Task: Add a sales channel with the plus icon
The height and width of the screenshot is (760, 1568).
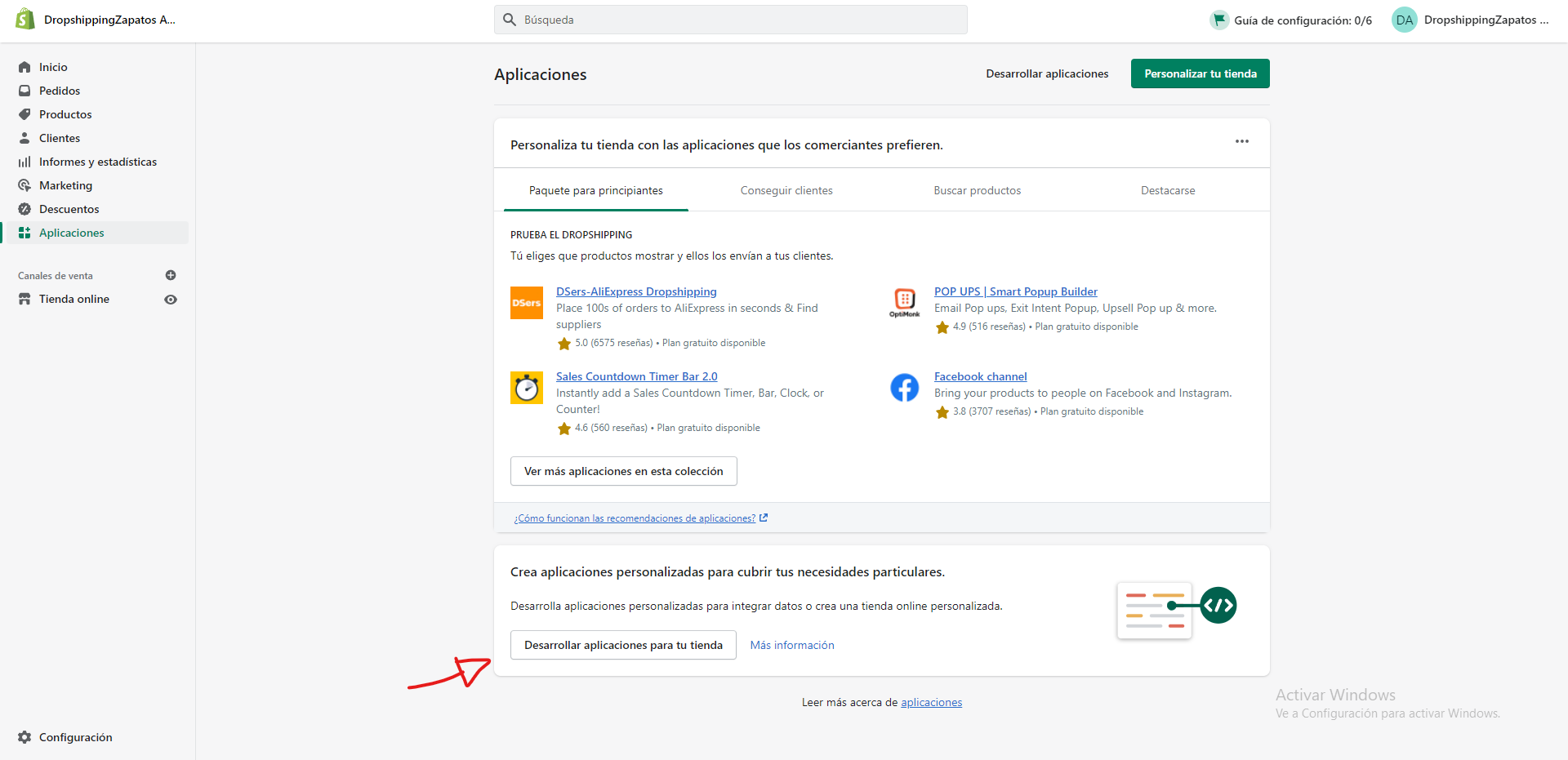Action: point(171,275)
